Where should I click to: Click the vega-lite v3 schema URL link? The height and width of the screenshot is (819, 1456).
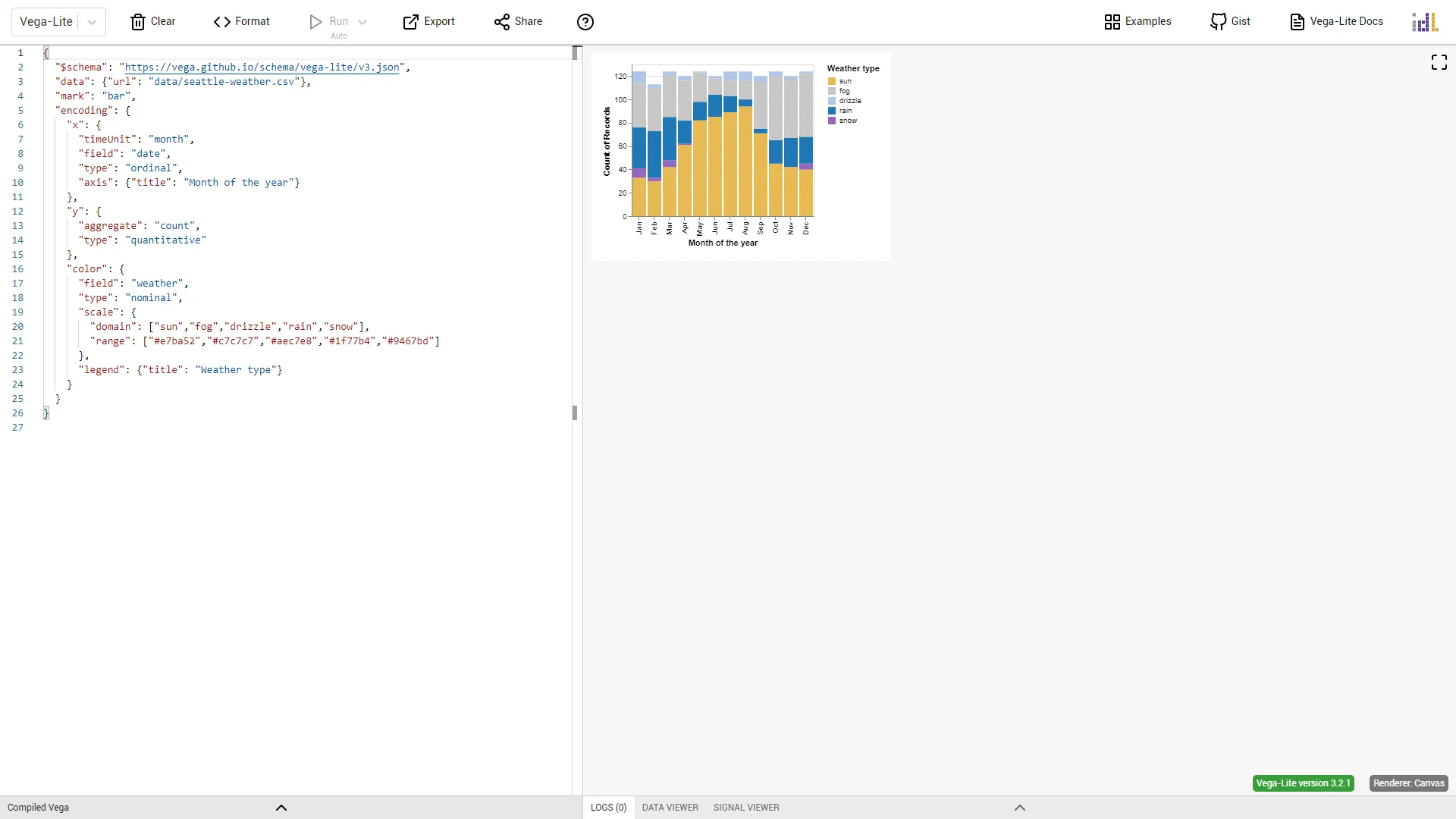click(262, 67)
